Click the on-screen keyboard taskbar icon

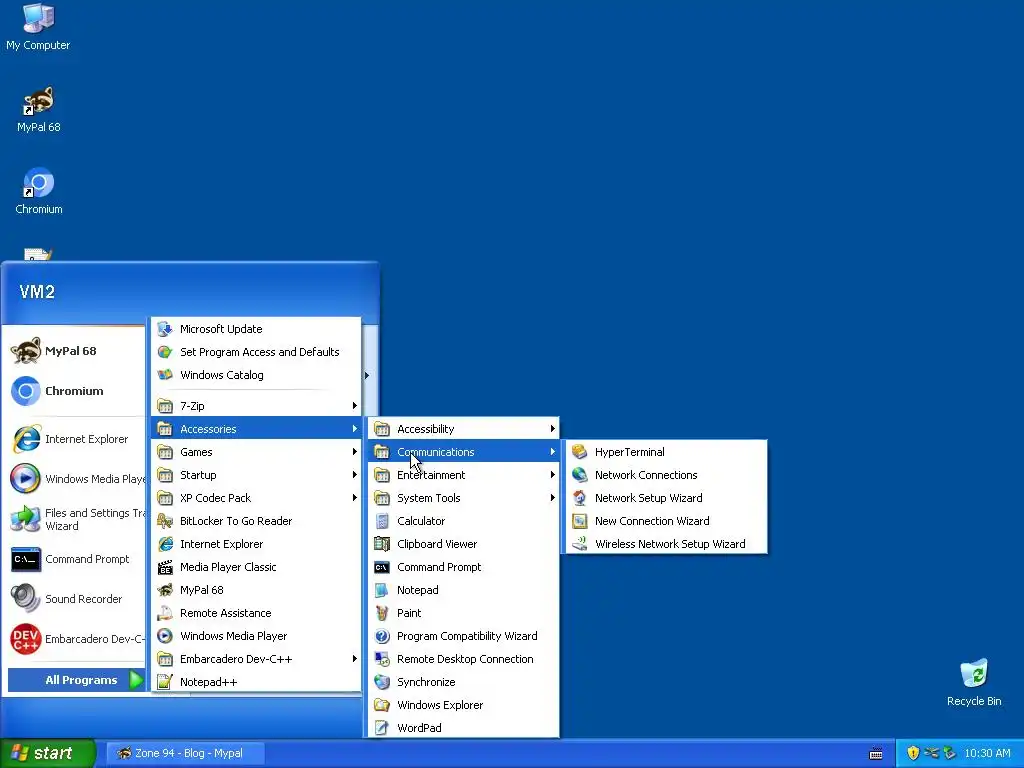876,754
